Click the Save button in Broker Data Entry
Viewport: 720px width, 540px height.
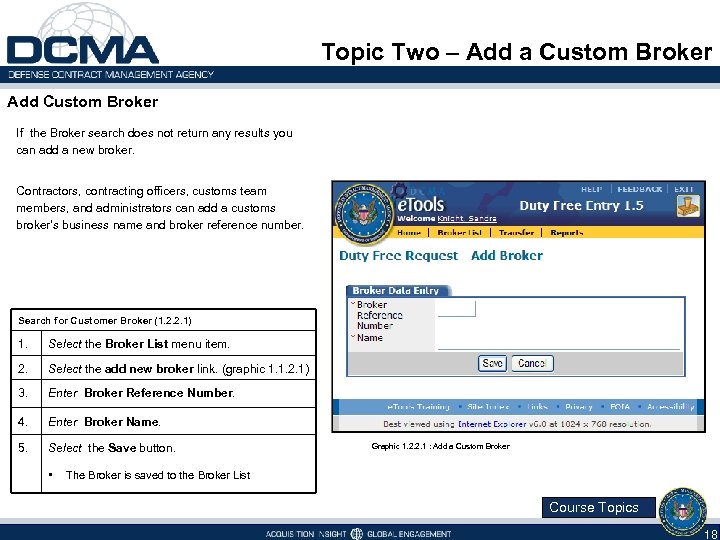pyautogui.click(x=492, y=363)
